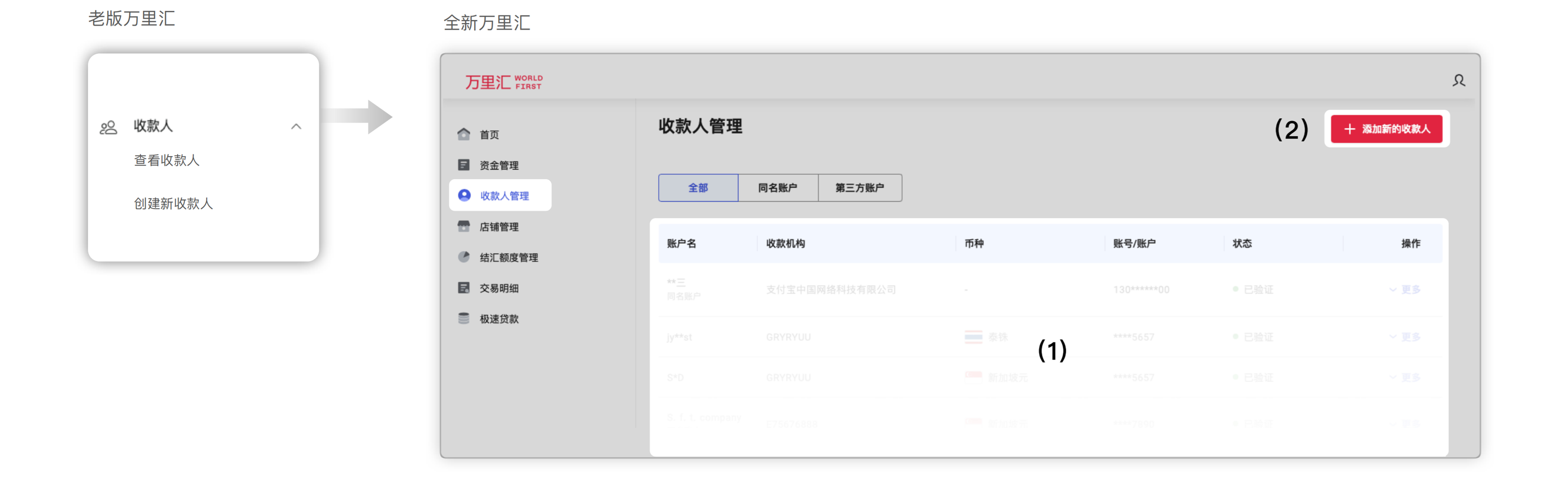
Task: Click the 币种 column header
Action: click(974, 244)
